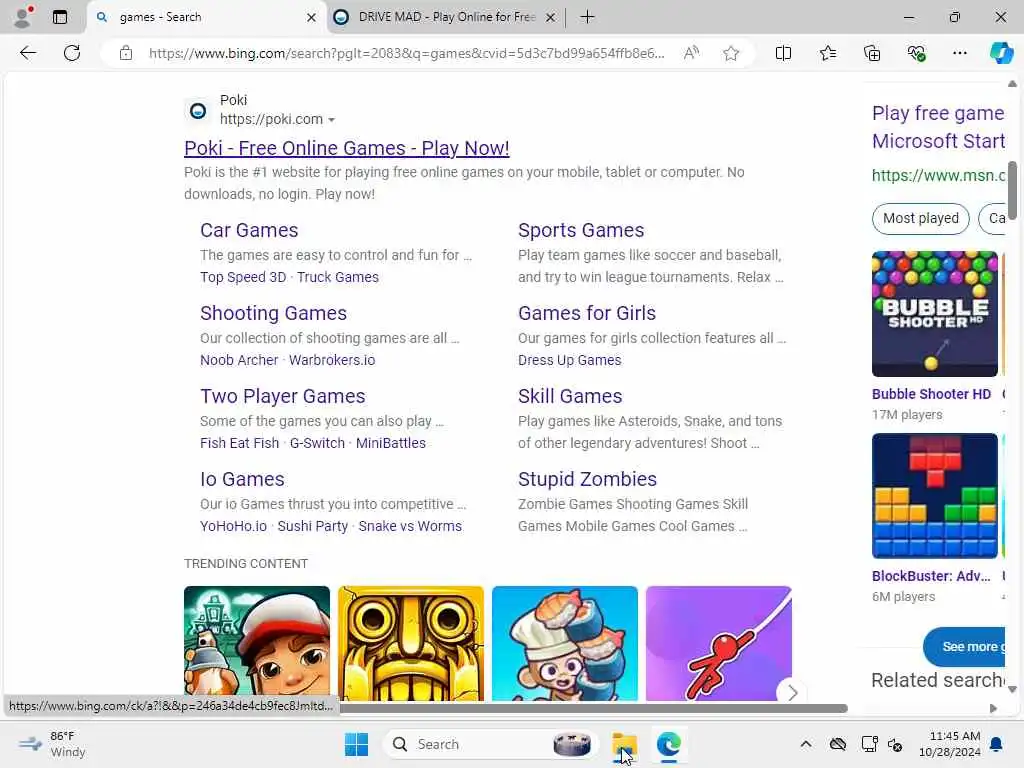The height and width of the screenshot is (768, 1024).
Task: Open the Io Games link
Action: [242, 479]
